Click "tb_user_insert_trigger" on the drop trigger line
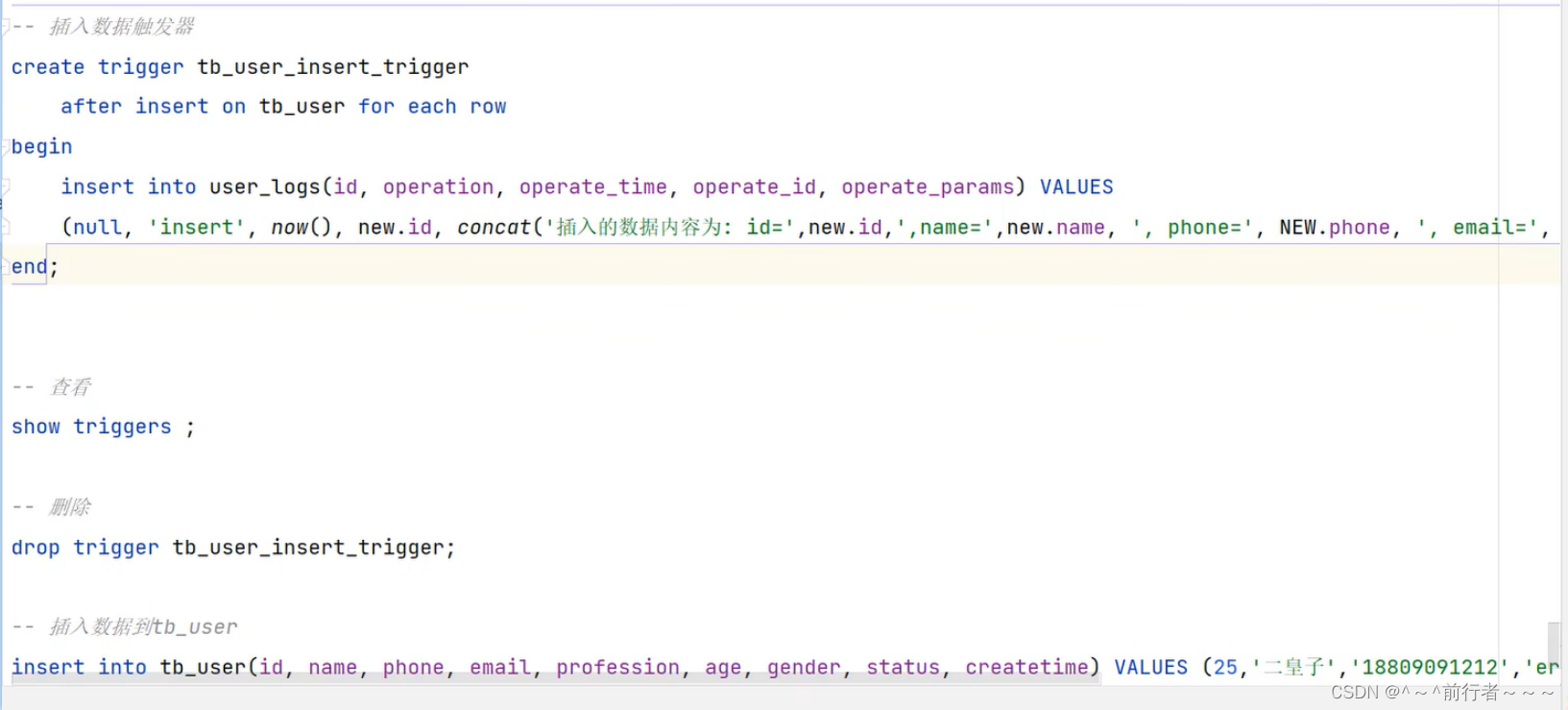 (x=308, y=548)
